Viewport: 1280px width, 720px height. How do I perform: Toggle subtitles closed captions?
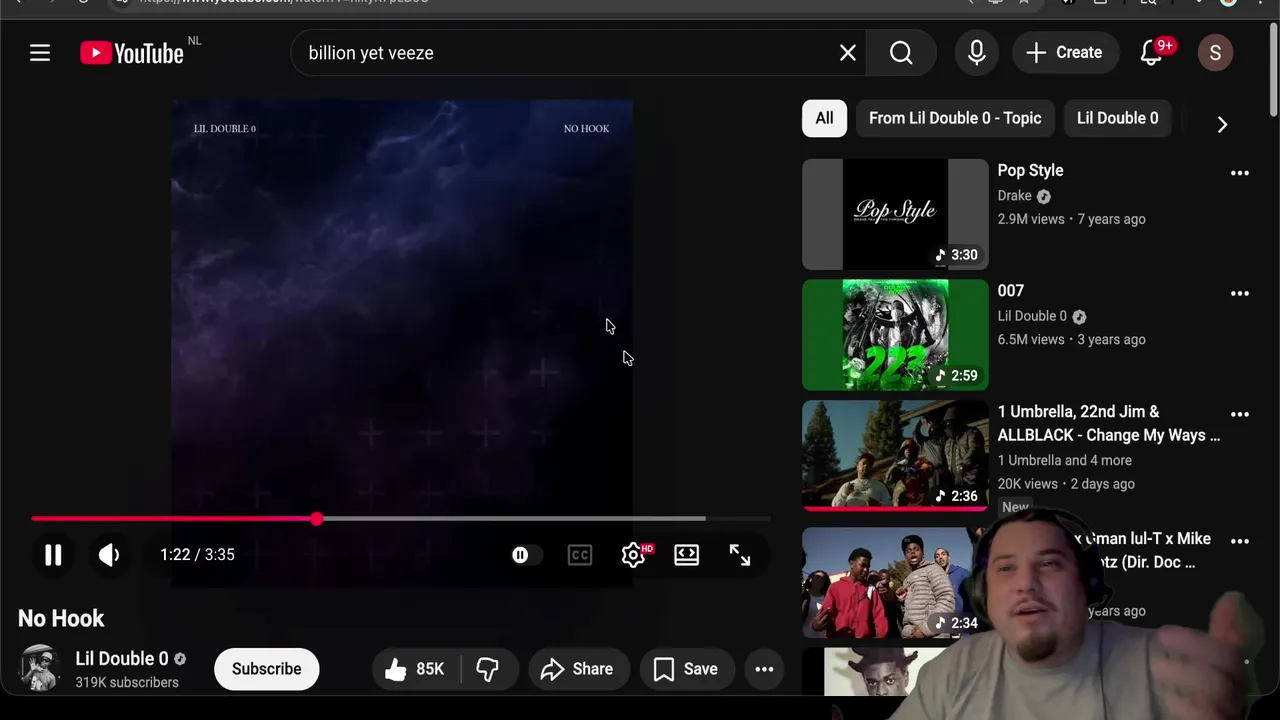point(580,555)
